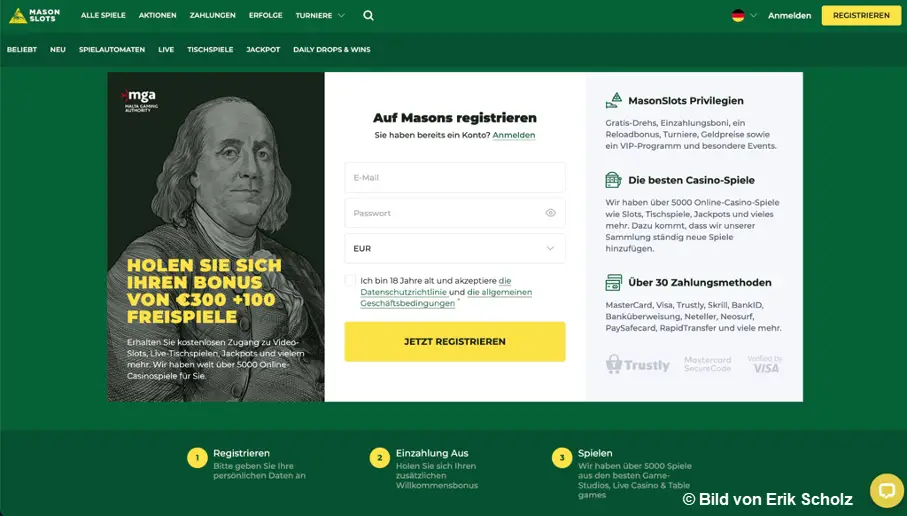This screenshot has height=516, width=907.
Task: Open the live chat bubble icon
Action: click(x=887, y=491)
